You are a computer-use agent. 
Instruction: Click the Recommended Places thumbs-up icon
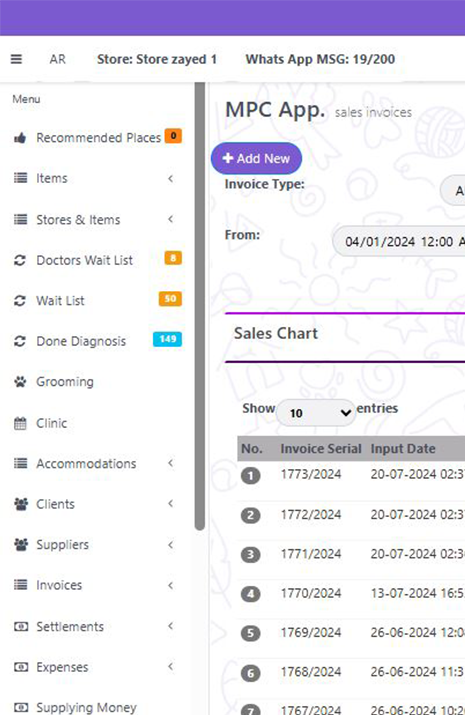click(20, 138)
